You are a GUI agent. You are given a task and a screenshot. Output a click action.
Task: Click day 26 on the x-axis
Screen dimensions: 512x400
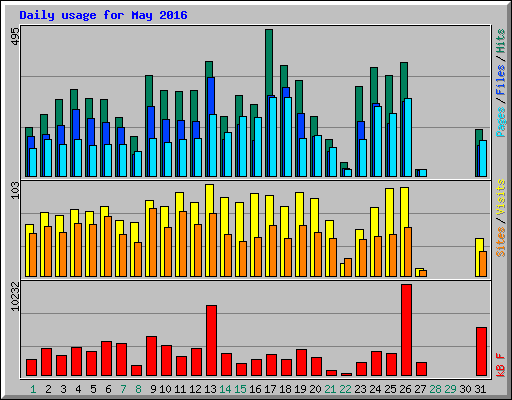tap(405, 389)
